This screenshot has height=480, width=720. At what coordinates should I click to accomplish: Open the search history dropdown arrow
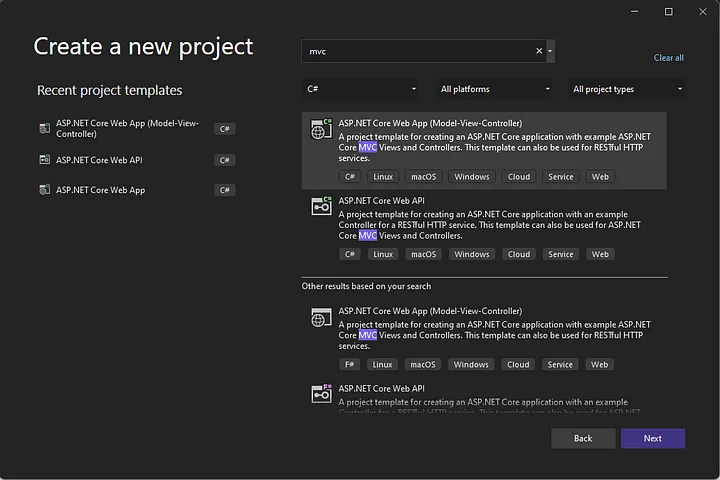pos(550,51)
